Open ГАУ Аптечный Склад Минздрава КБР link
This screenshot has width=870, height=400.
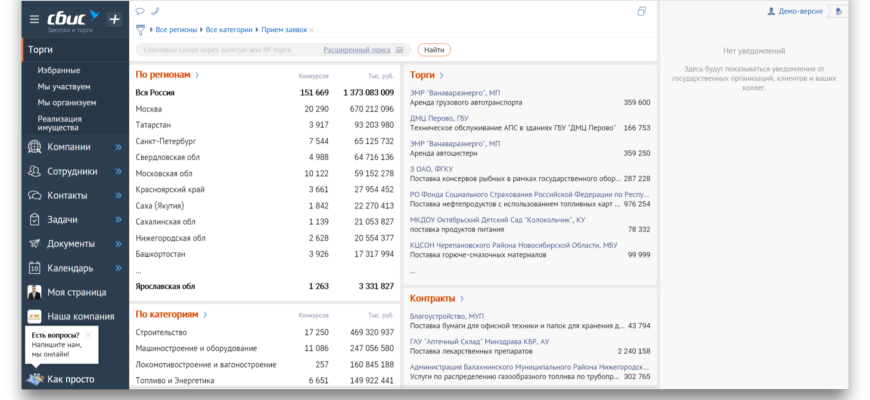479,342
